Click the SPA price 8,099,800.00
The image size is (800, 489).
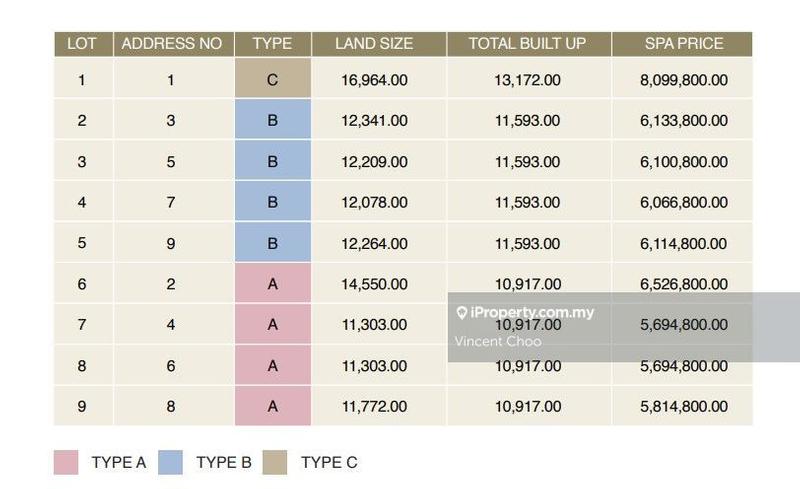point(684,80)
